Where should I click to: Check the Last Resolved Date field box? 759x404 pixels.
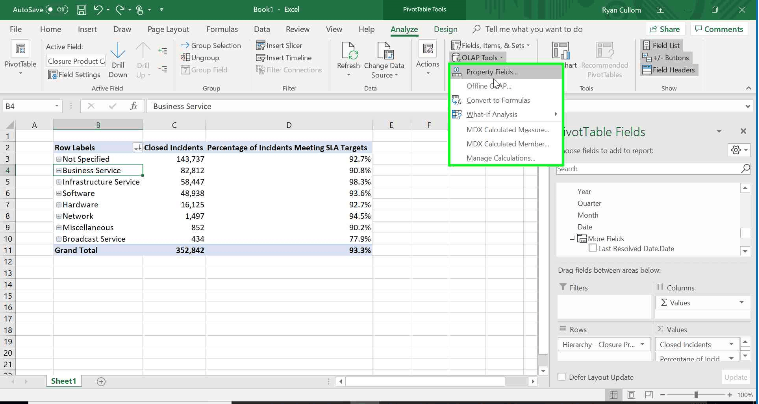[x=591, y=248]
